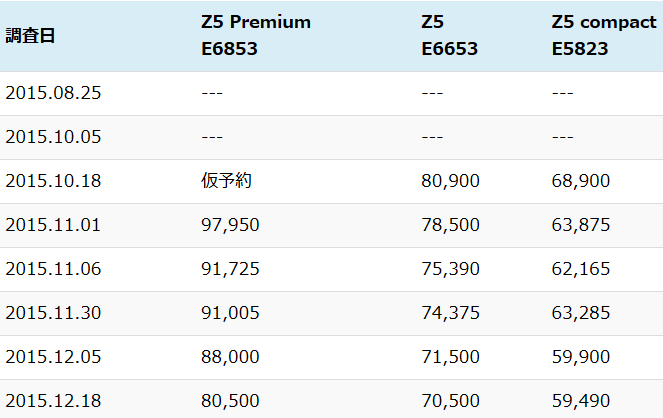The image size is (663, 418).
Task: Click the 75,390 price cell
Action: [450, 269]
